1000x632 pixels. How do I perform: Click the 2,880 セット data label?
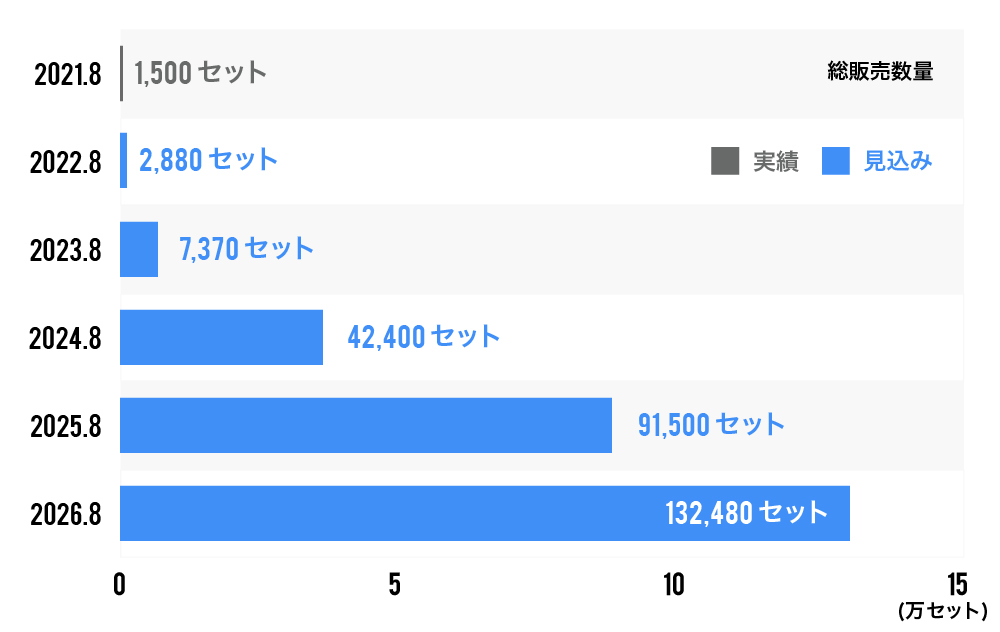[208, 161]
